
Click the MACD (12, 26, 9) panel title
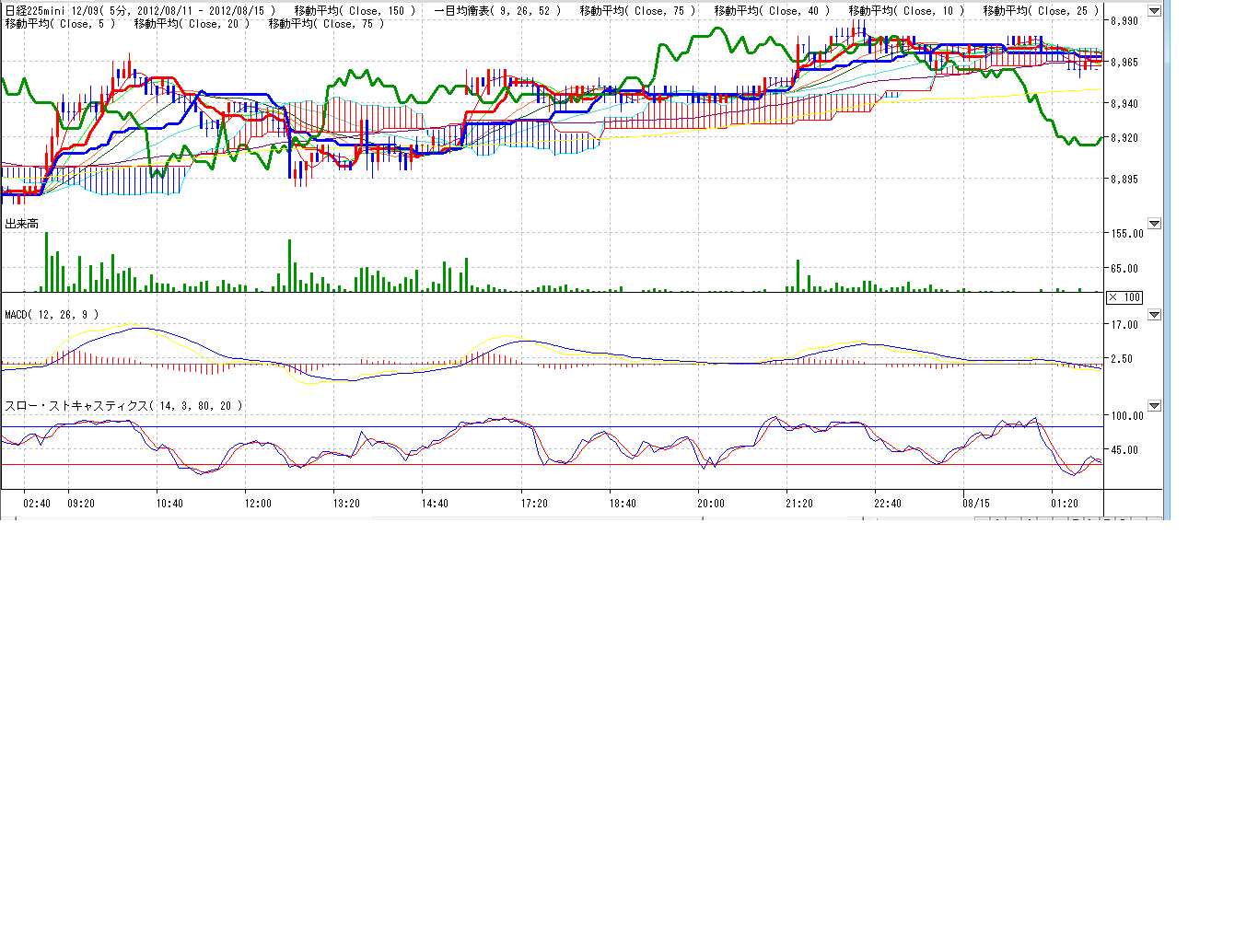[52, 315]
